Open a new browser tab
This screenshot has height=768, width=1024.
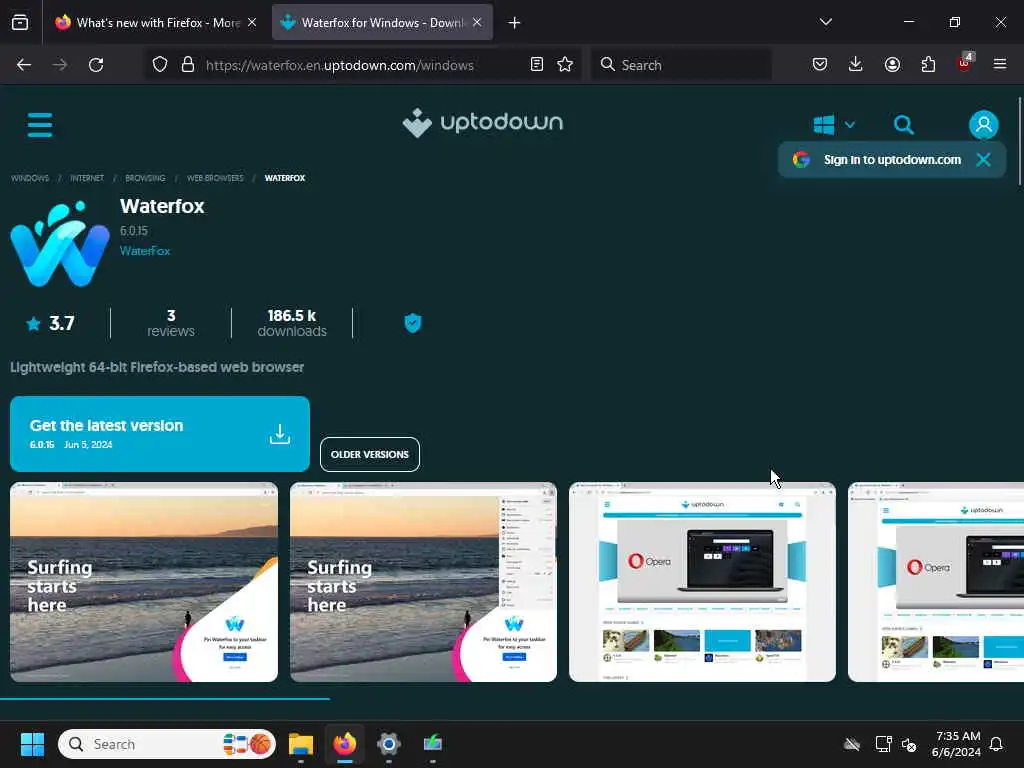pyautogui.click(x=515, y=23)
